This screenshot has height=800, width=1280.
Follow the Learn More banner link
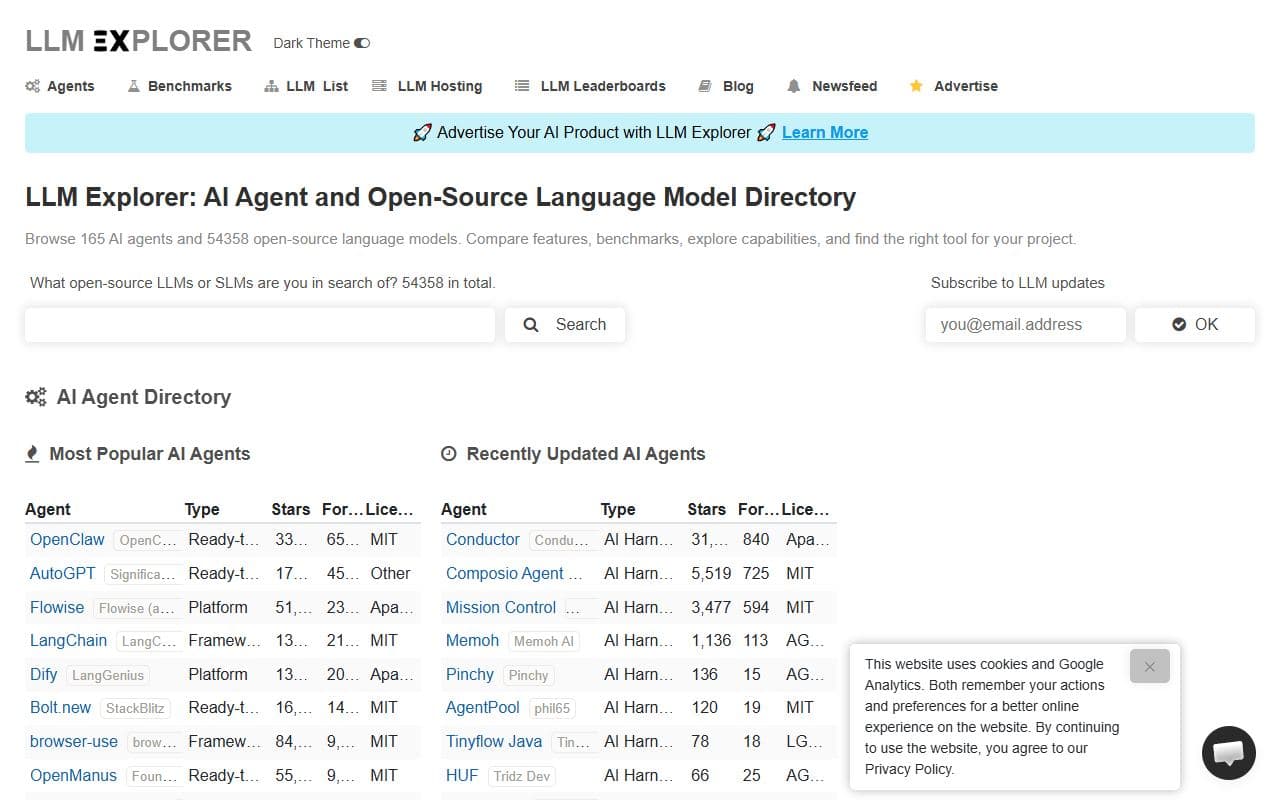pos(825,132)
